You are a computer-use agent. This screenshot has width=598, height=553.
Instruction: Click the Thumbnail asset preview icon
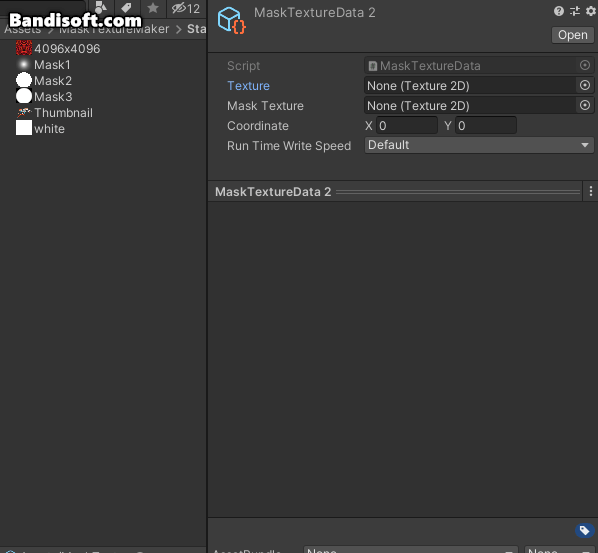(24, 112)
